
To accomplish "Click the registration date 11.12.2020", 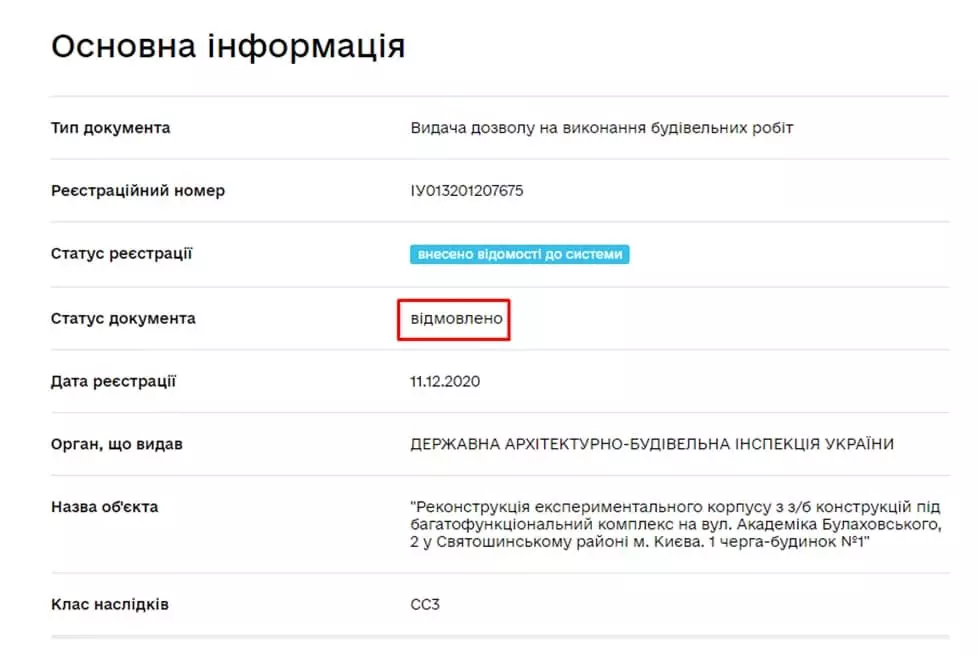I will (x=445, y=381).
